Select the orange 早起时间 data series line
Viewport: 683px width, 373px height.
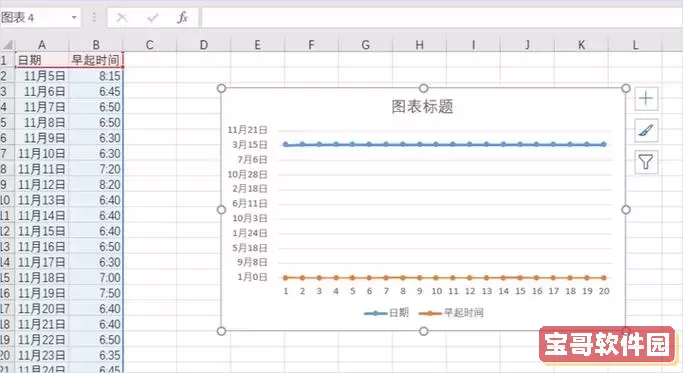[444, 278]
